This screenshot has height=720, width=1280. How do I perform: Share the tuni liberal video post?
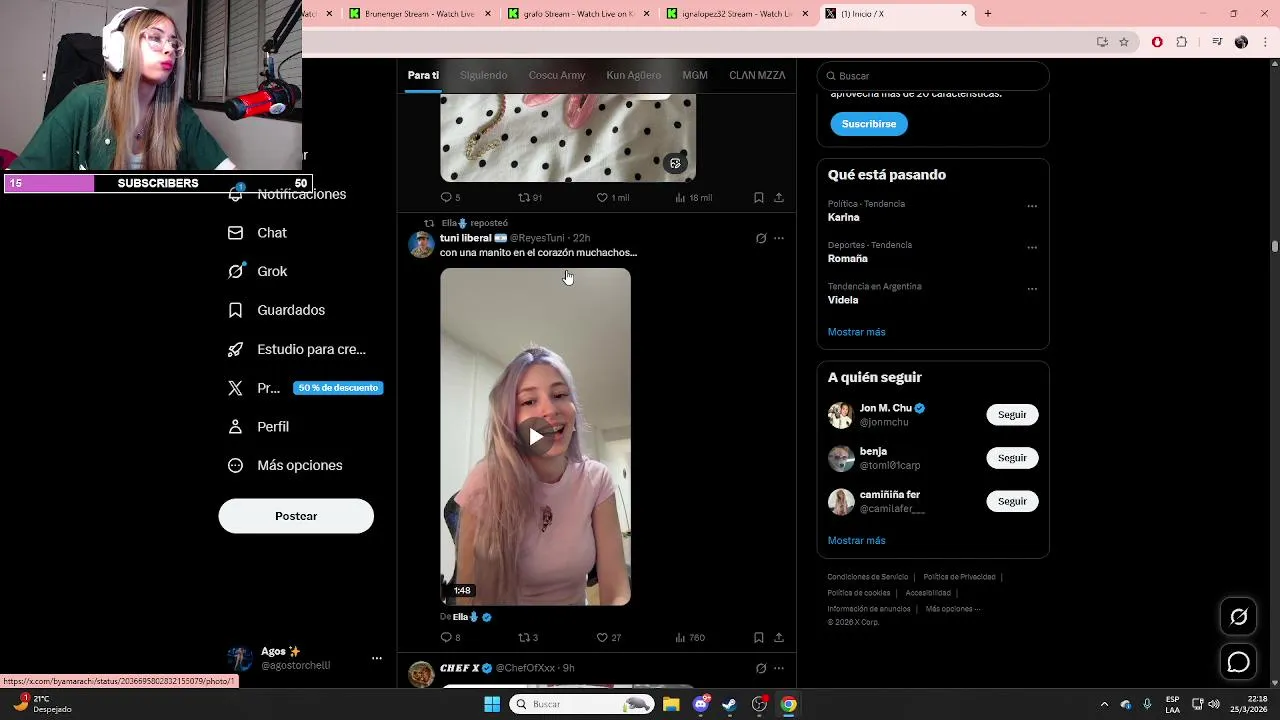[x=779, y=637]
